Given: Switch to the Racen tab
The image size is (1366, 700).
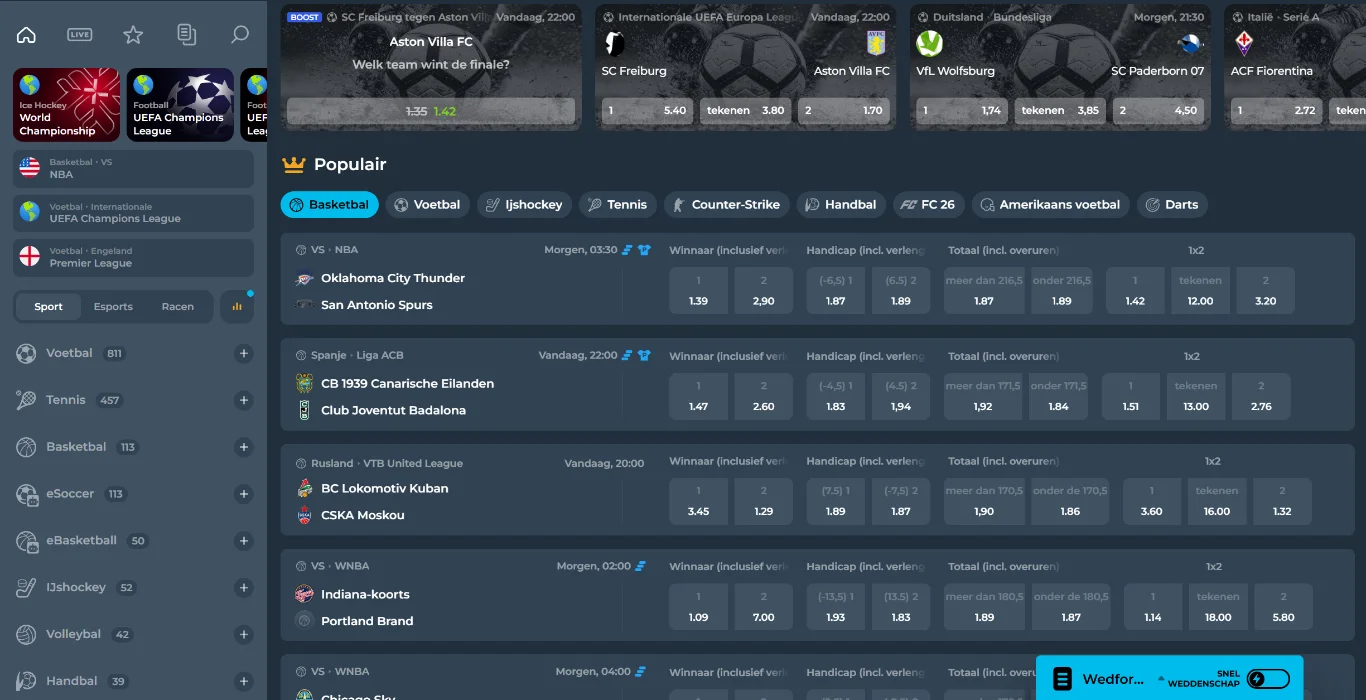Looking at the screenshot, I should [x=178, y=306].
